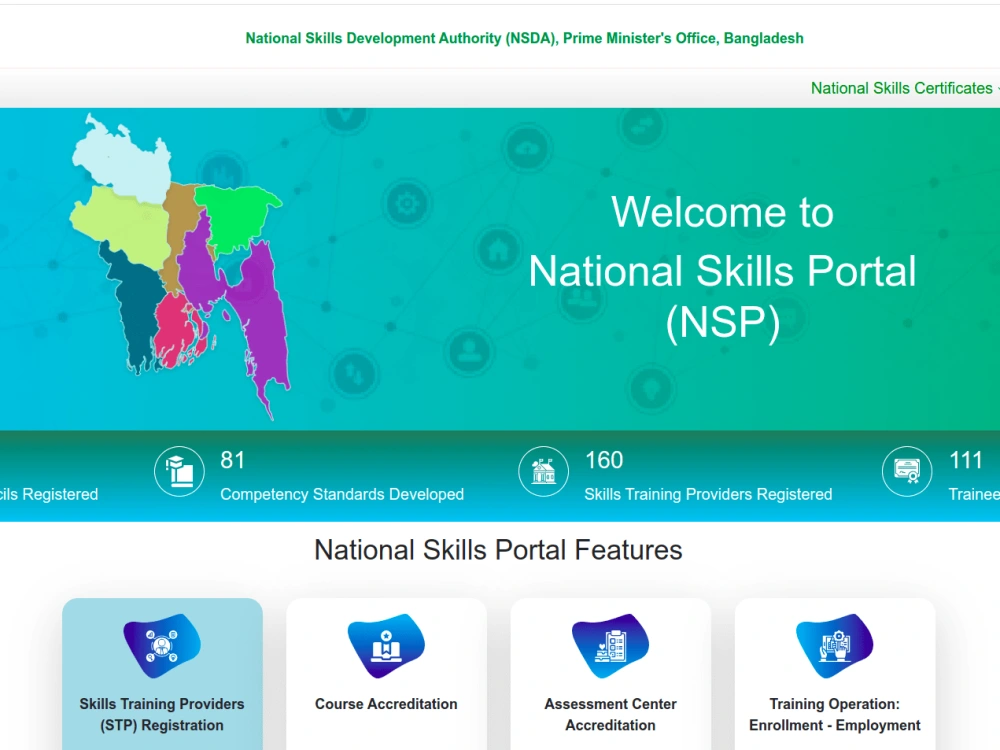Click the Skills Training Providers Registered building icon
The image size is (1000, 750).
[543, 471]
